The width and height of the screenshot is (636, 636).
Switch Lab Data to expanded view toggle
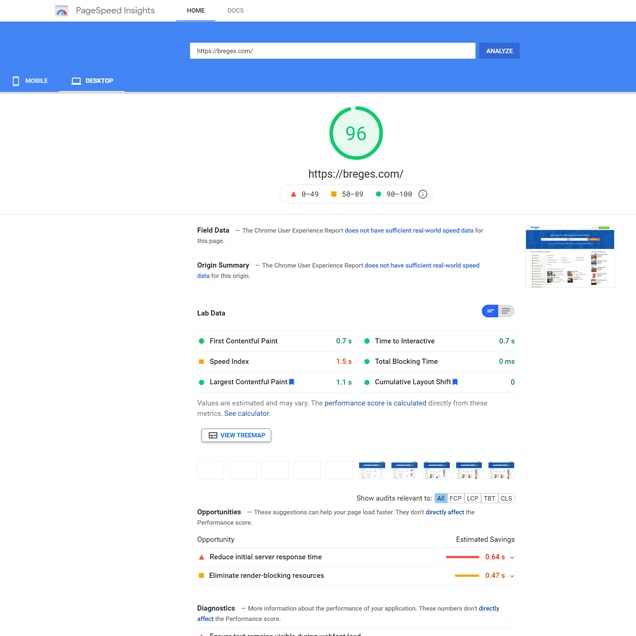(x=506, y=311)
